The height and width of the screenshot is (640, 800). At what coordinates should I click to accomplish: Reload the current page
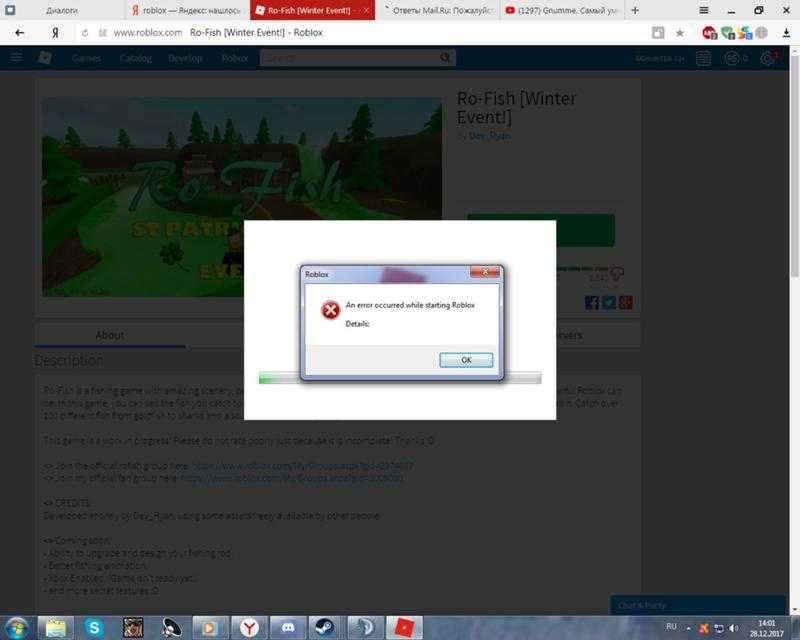[85, 33]
